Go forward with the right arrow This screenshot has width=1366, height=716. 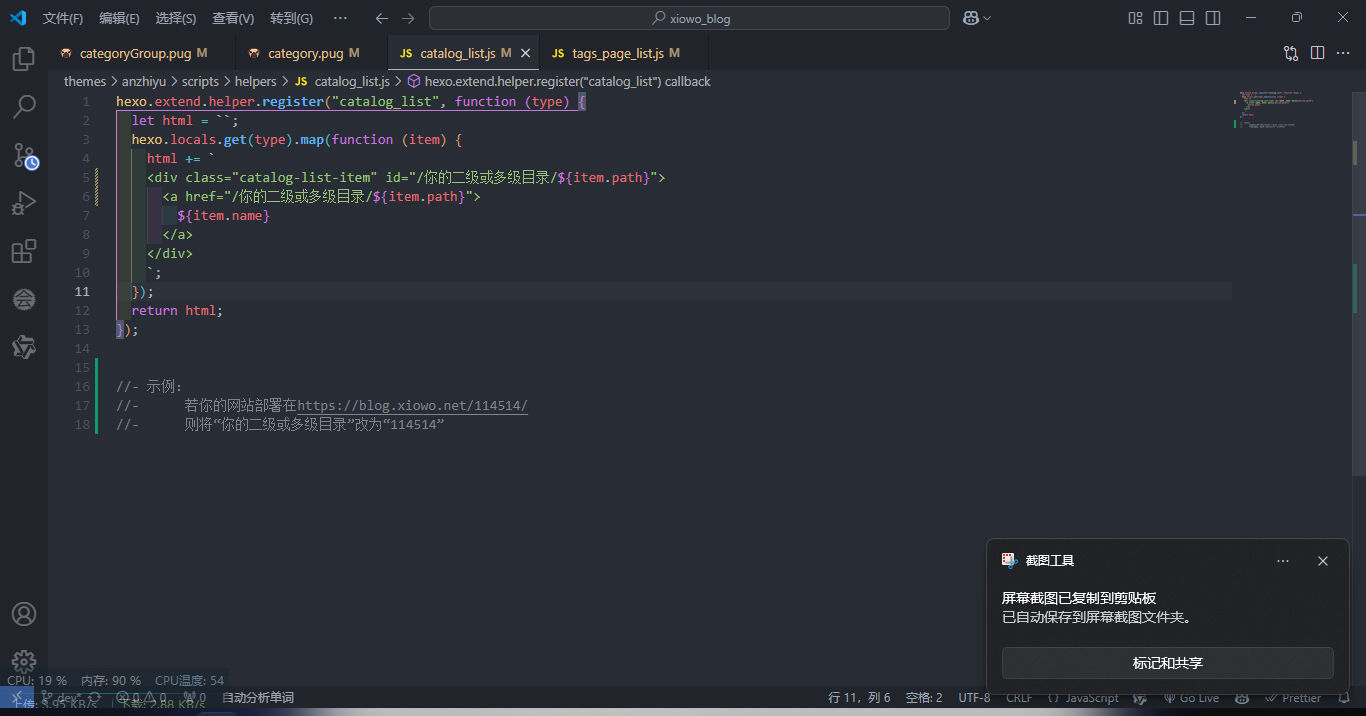click(407, 18)
